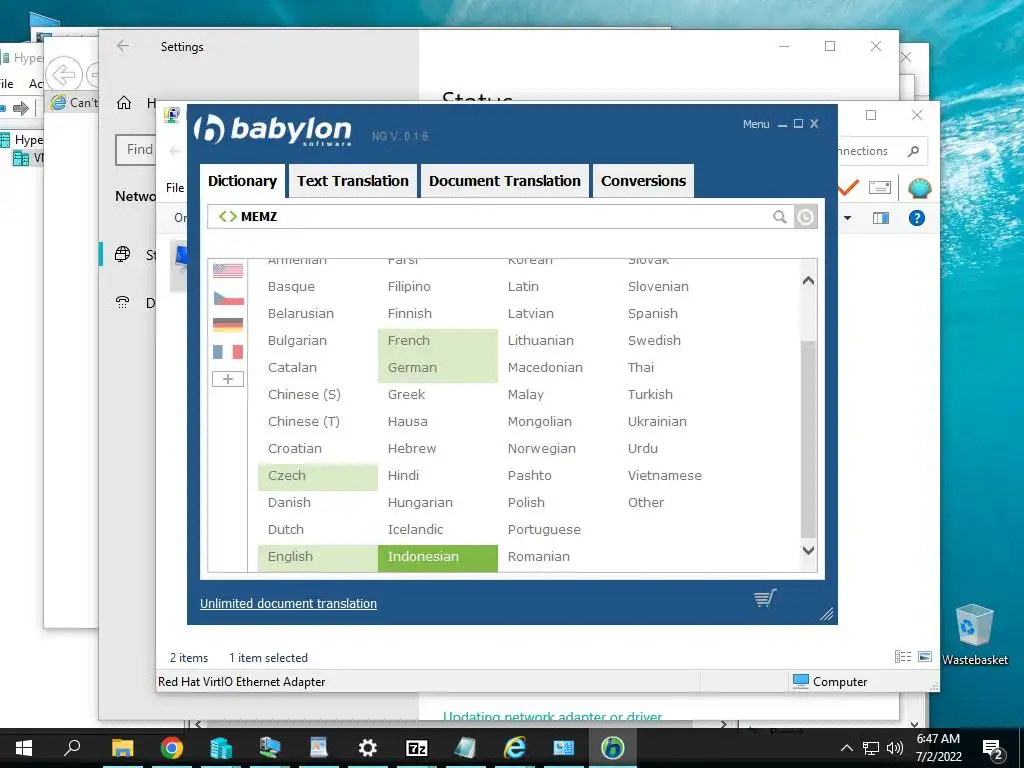Image resolution: width=1024 pixels, height=768 pixels.
Task: Select Other in the language list
Action: pos(645,503)
